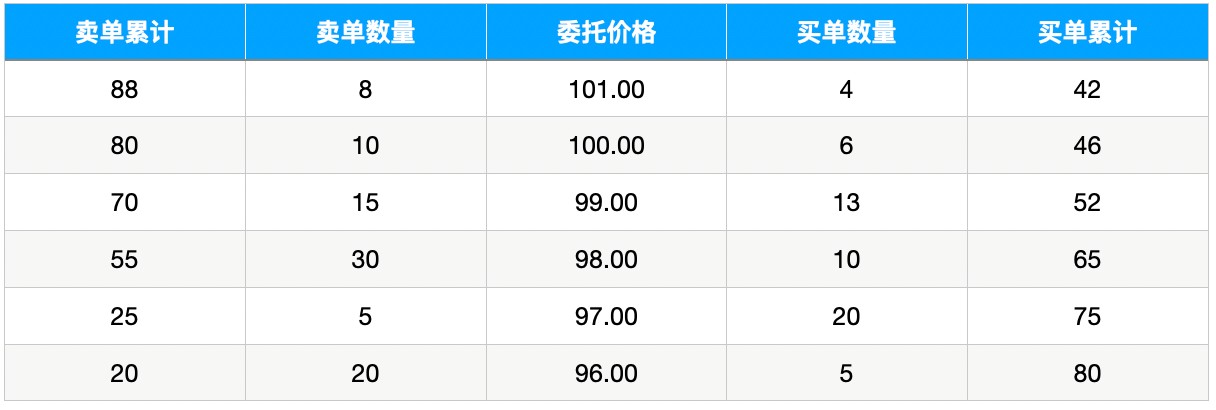Click sell quantity cell showing 30

pyautogui.click(x=366, y=260)
